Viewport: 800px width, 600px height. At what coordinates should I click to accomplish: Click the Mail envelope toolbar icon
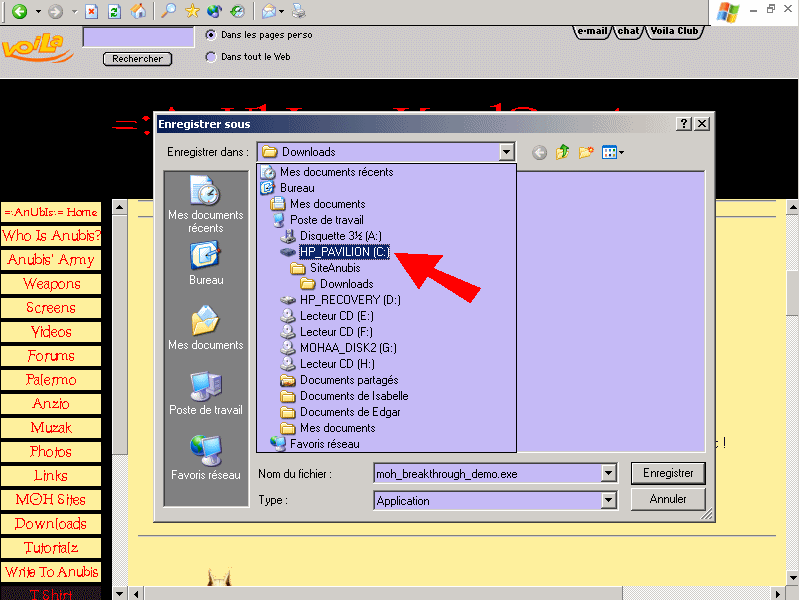point(269,11)
